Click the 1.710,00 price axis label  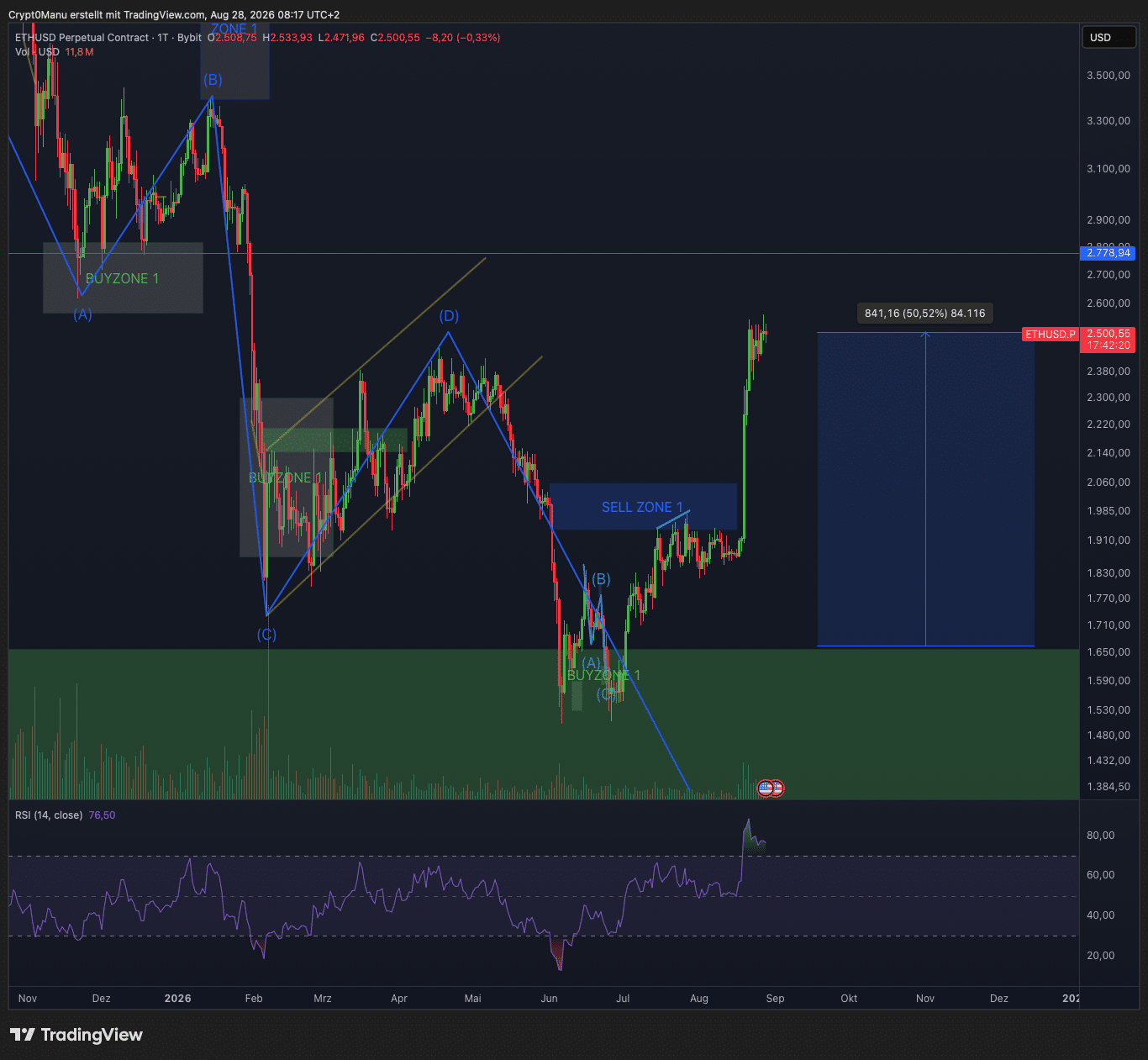click(1109, 625)
